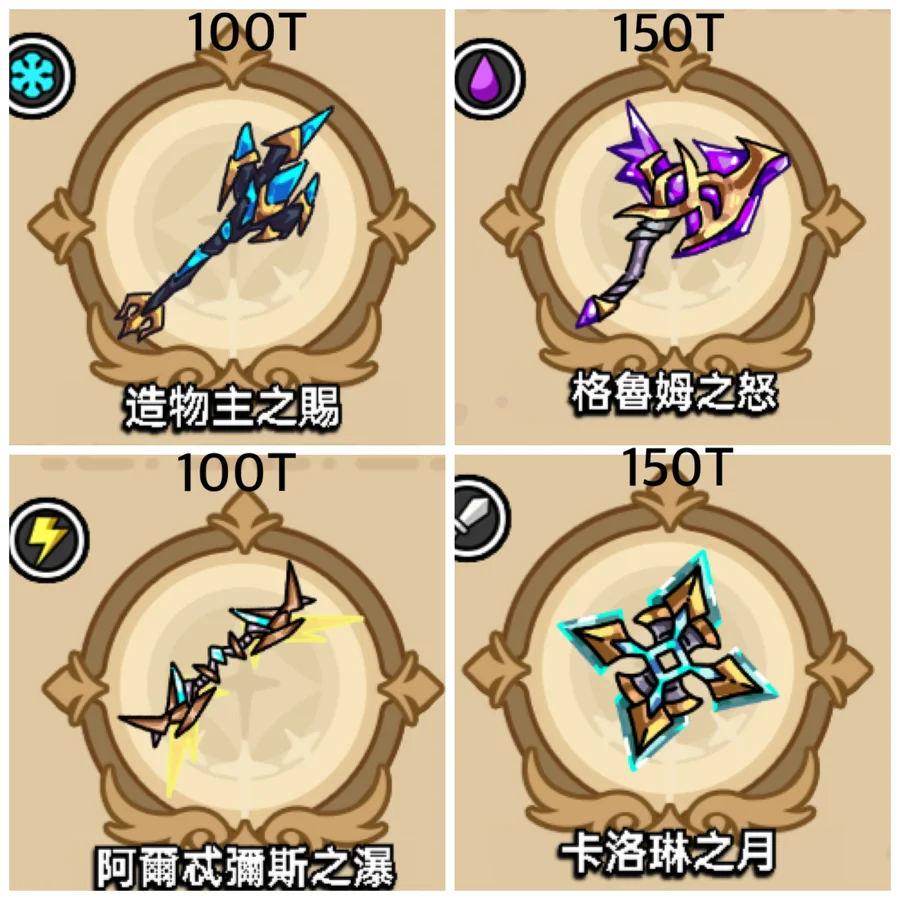Click the 卡洛琳之月 weapon name

tap(668, 851)
